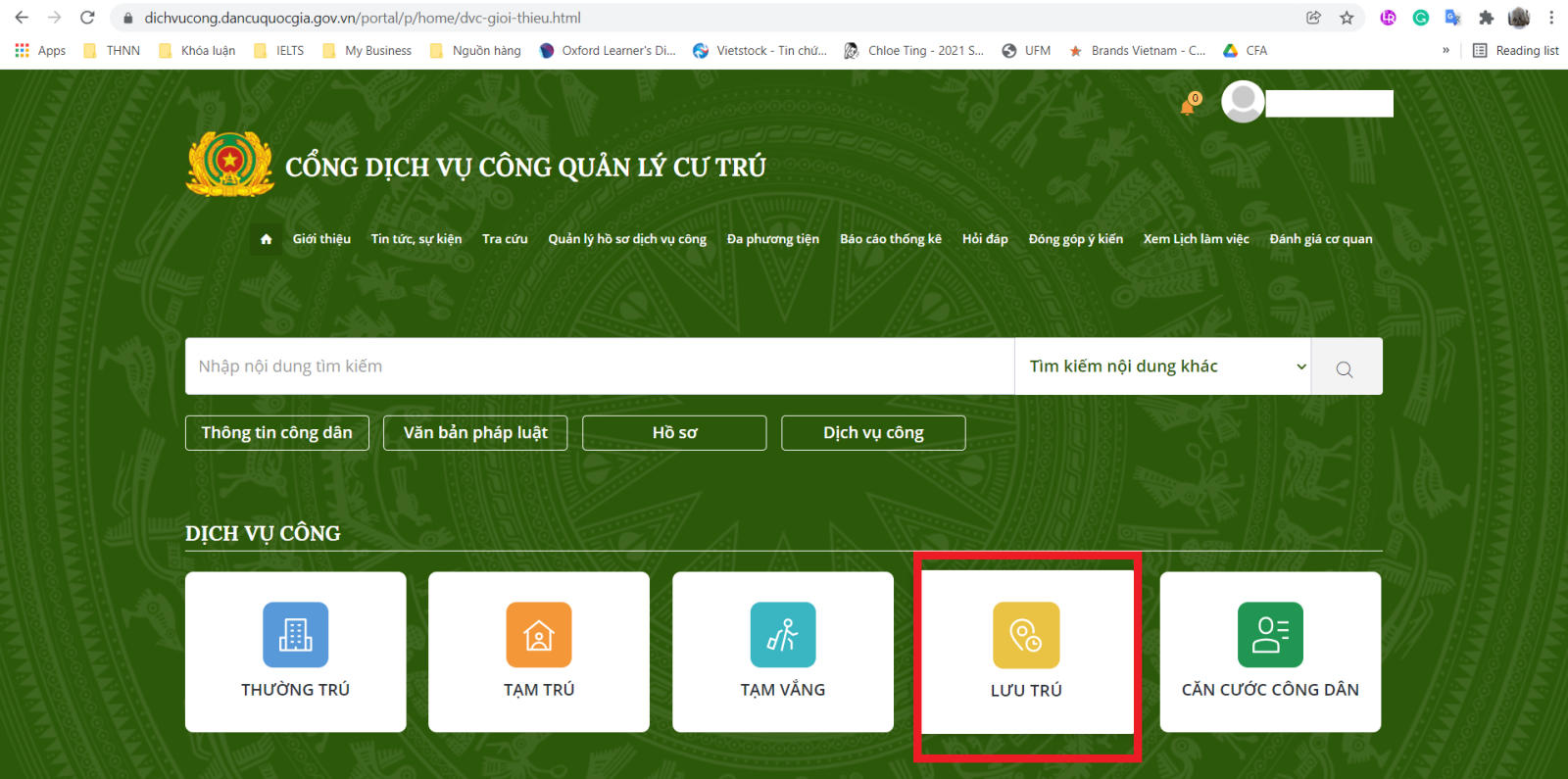Viewport: 1568px width, 779px height.
Task: Click the CĂN CƯỚC CÔNG DÂN card label
Action: pos(1270,690)
